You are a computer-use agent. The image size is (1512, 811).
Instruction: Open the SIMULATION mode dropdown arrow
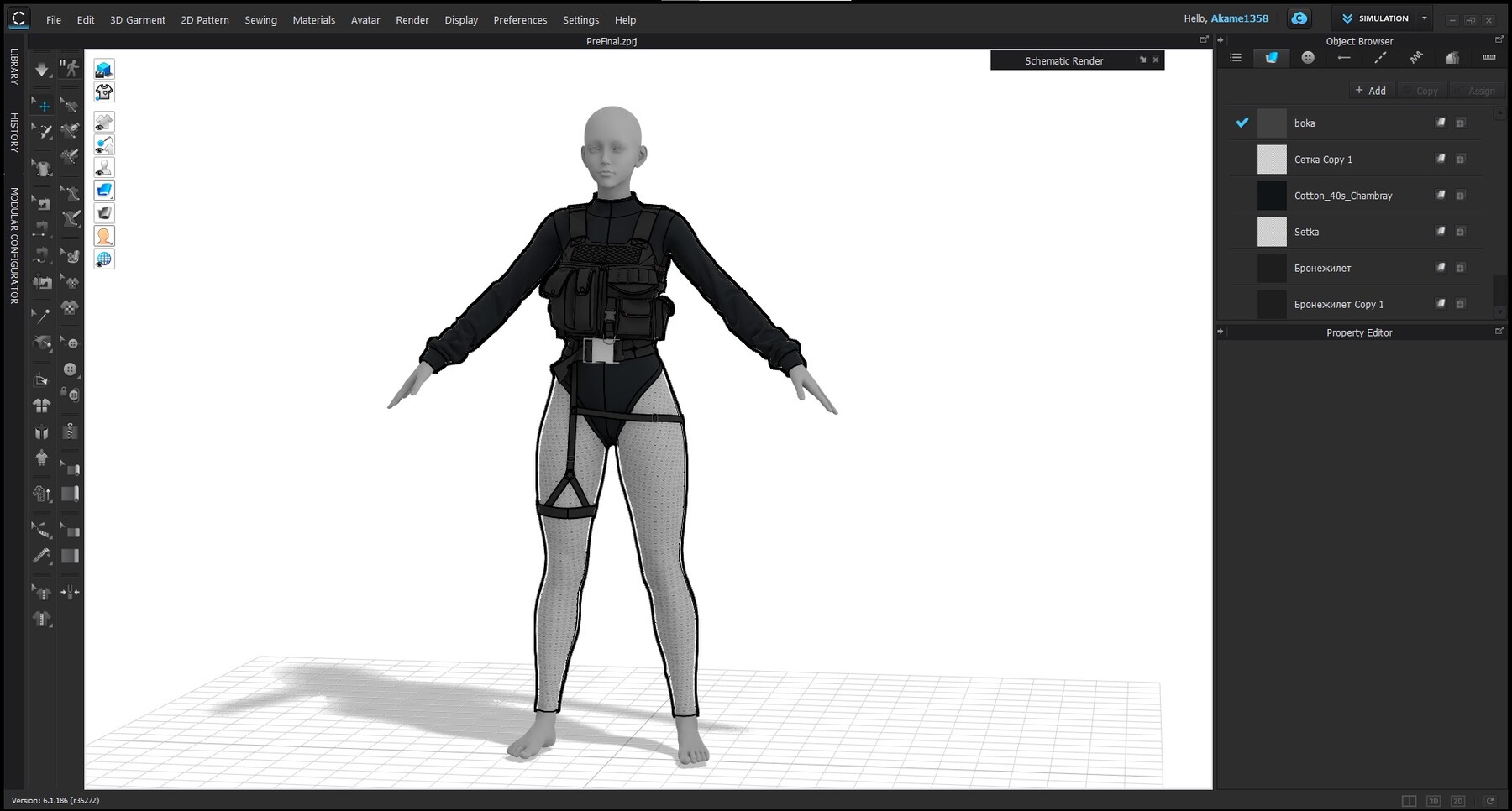coord(1424,18)
